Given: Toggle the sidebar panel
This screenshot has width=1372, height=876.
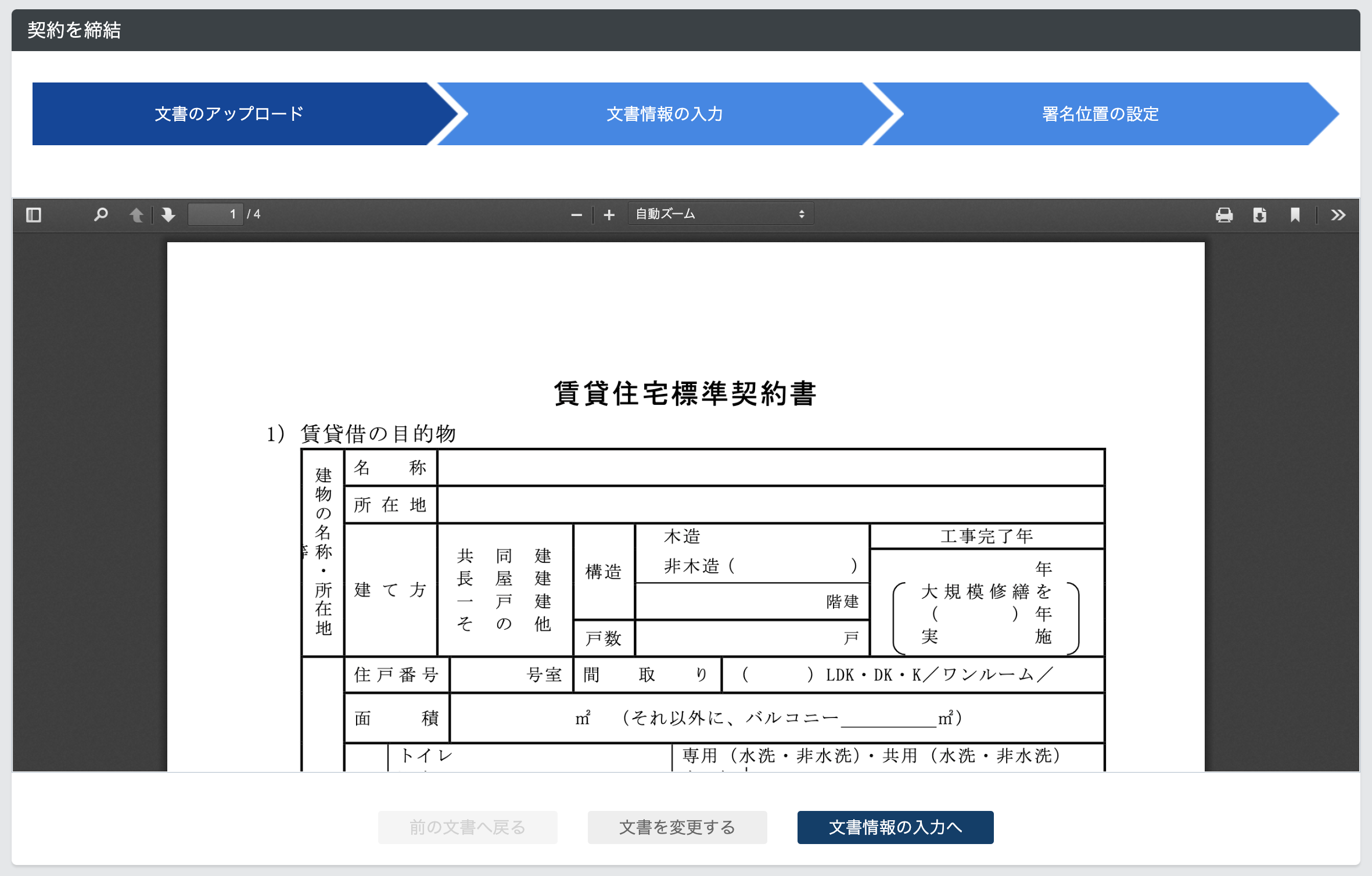Looking at the screenshot, I should pyautogui.click(x=33, y=214).
